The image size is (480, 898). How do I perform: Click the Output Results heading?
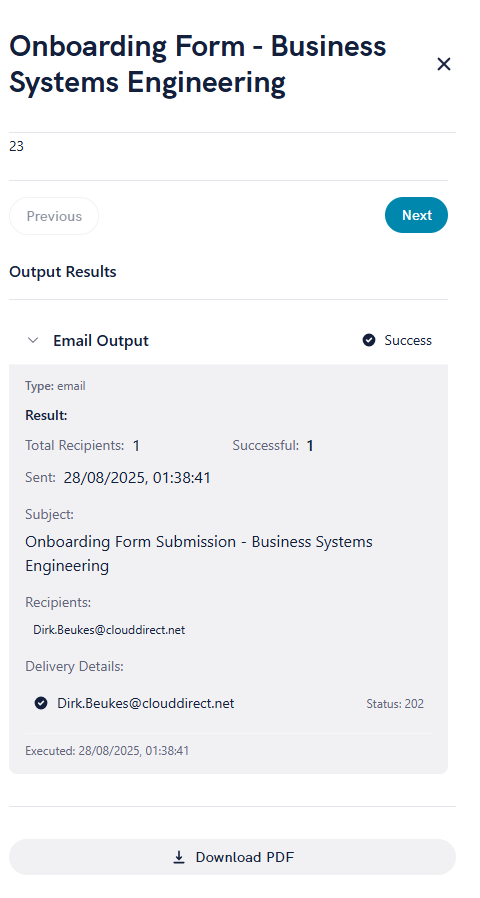(62, 271)
